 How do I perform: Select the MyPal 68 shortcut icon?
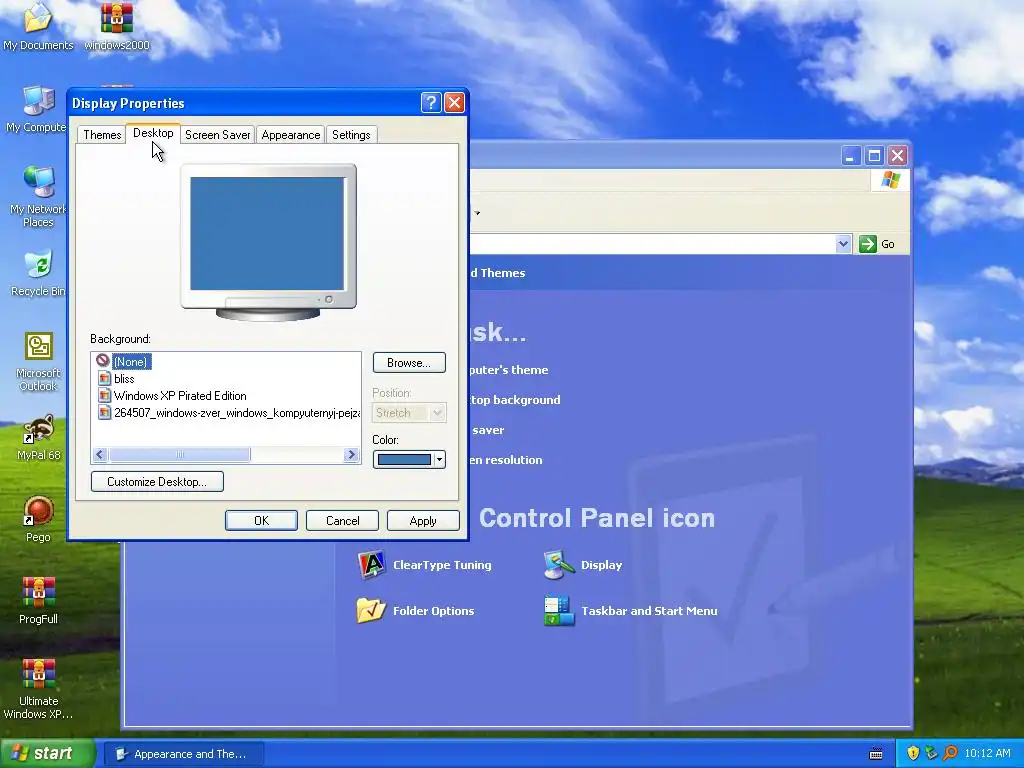(x=38, y=438)
